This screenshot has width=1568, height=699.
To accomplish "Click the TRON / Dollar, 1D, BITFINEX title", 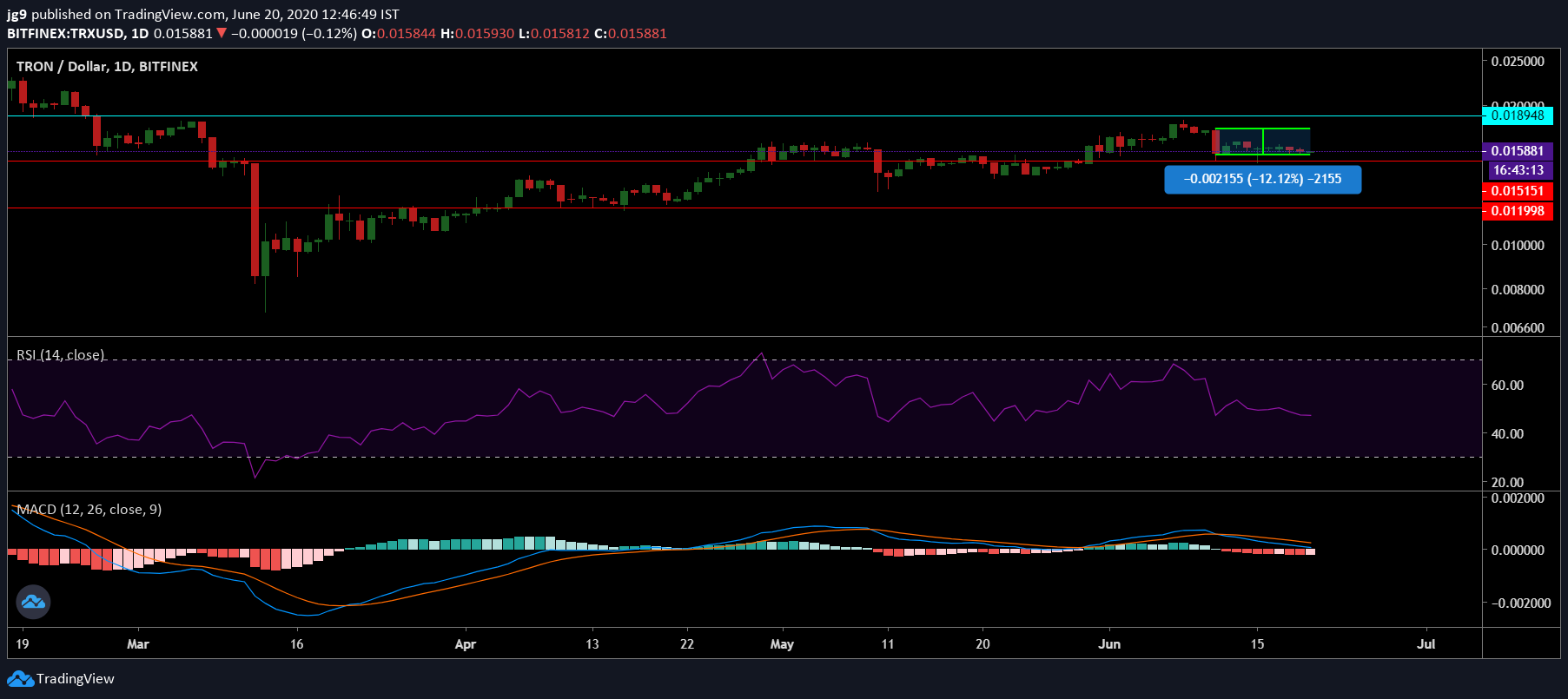I will click(107, 66).
